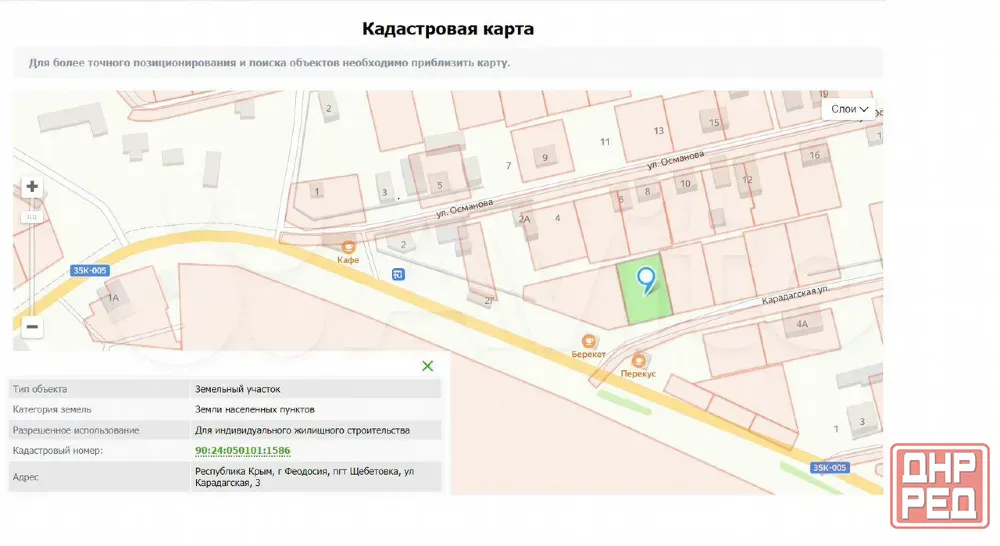Click building number 4A on the map

point(802,324)
